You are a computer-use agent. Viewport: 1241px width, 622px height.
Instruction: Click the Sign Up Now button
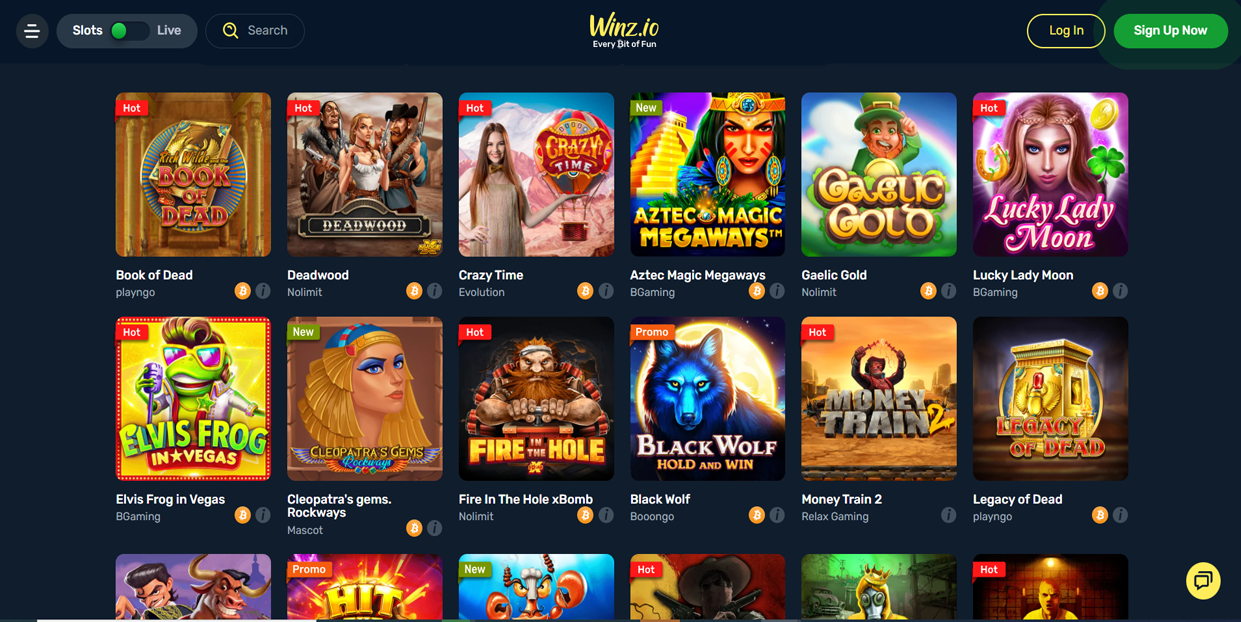coord(1170,31)
